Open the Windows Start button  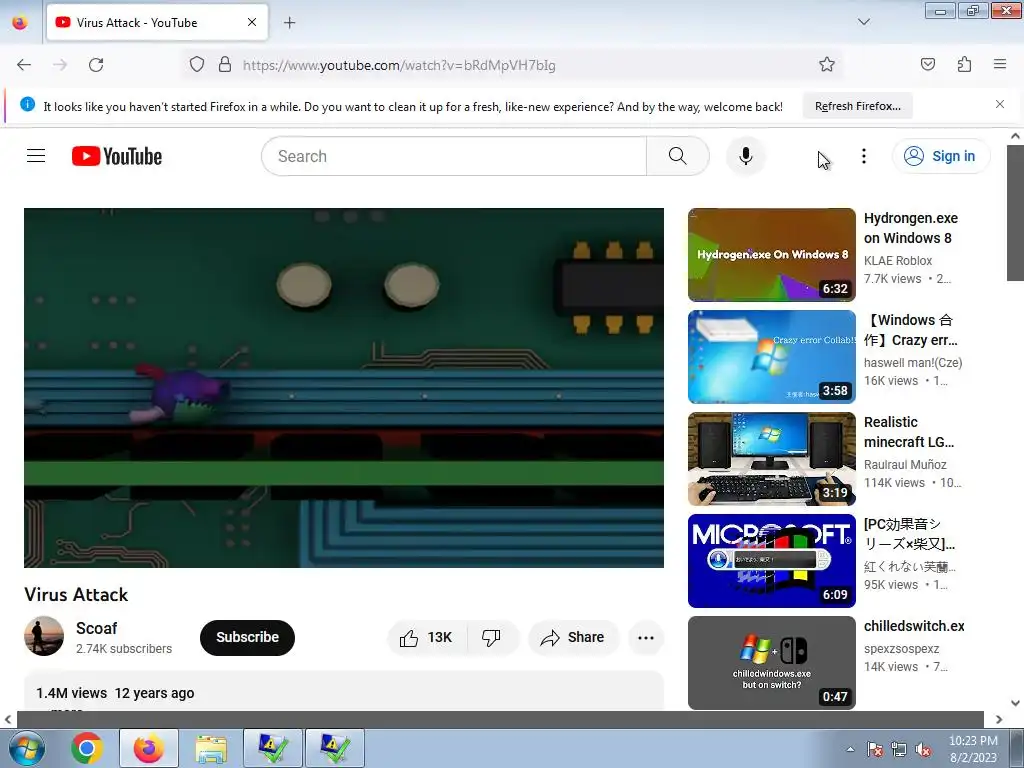27,748
